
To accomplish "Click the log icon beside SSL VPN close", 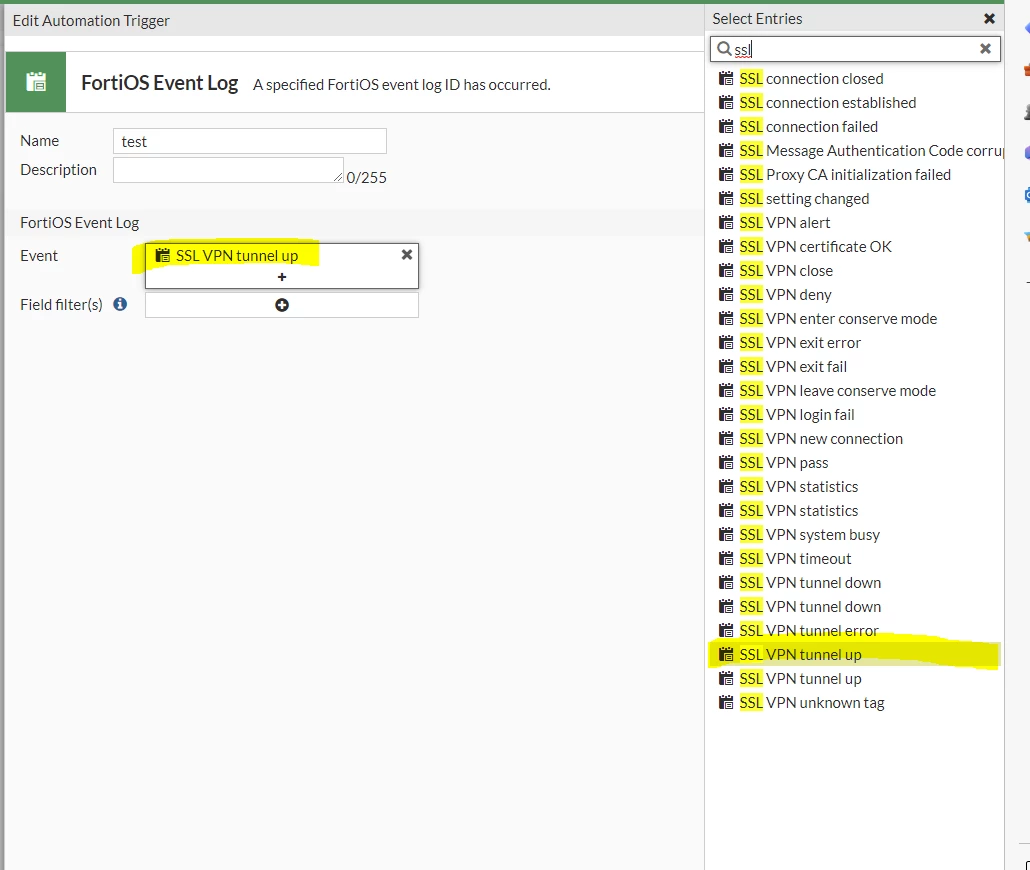I will (726, 271).
